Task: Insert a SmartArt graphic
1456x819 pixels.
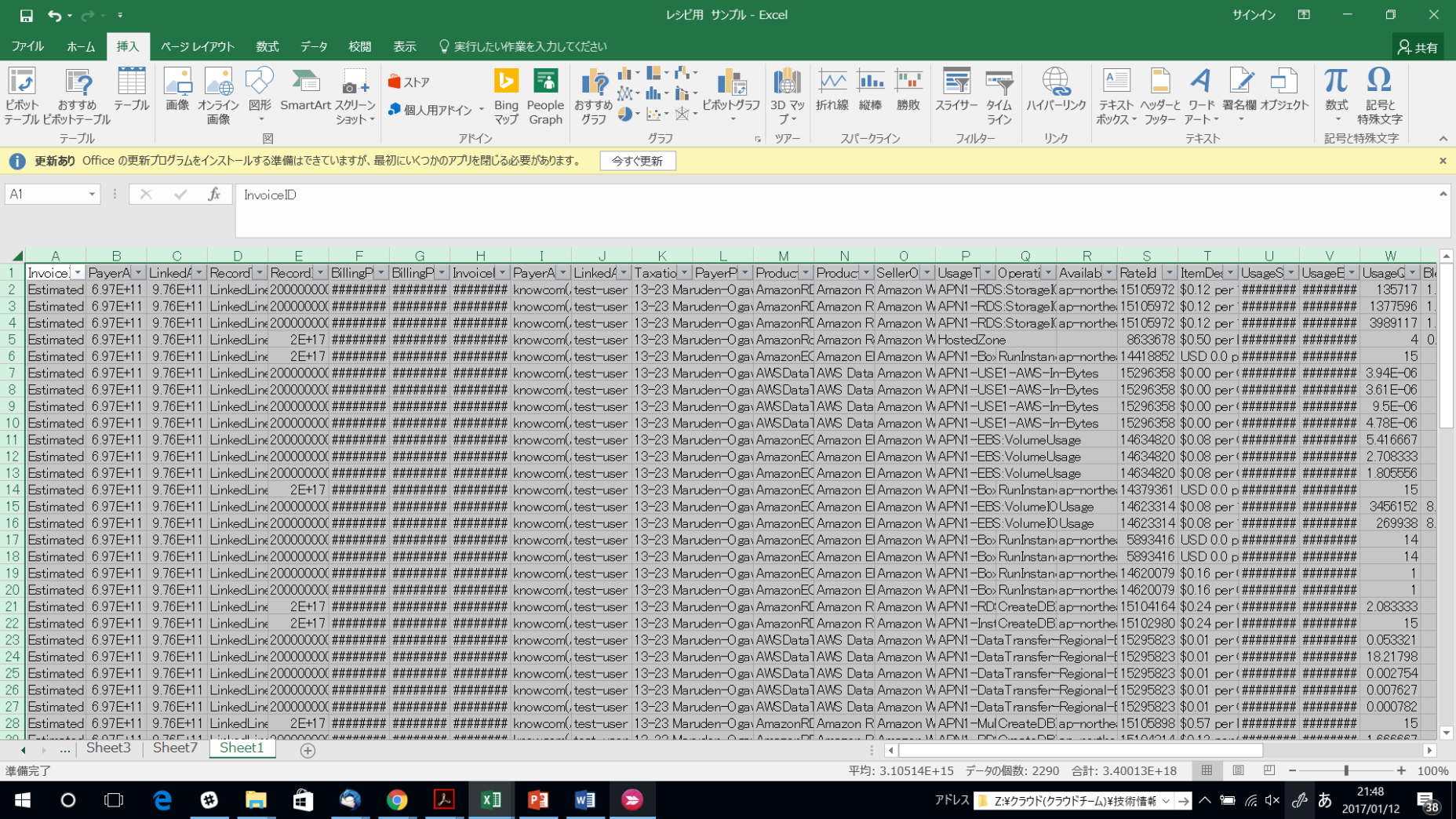Action: tap(305, 89)
